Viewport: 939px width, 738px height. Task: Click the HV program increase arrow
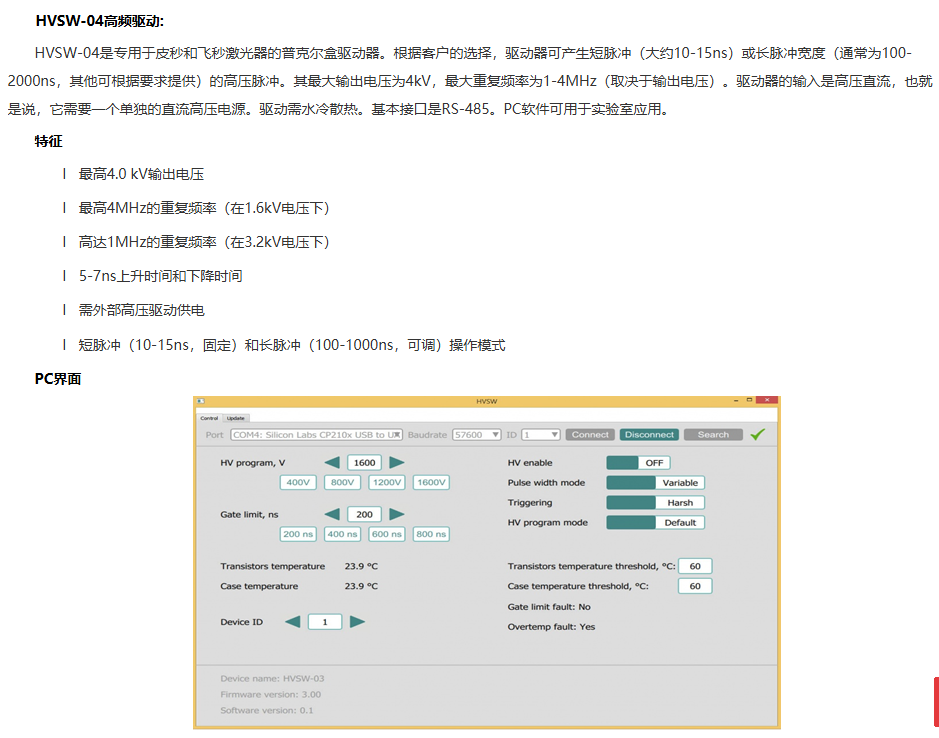(397, 462)
